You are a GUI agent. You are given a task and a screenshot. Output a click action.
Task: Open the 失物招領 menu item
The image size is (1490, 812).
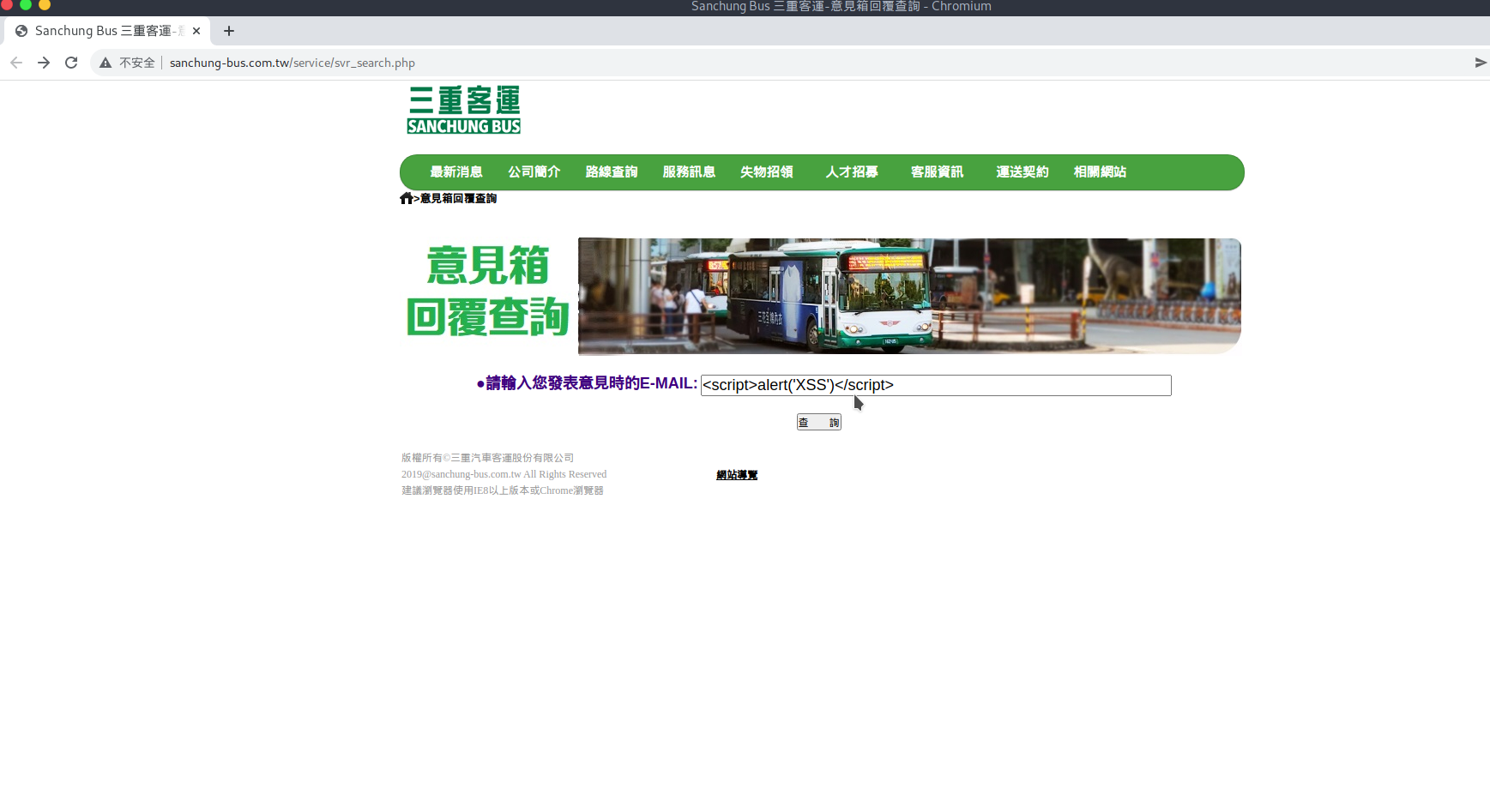pos(767,171)
